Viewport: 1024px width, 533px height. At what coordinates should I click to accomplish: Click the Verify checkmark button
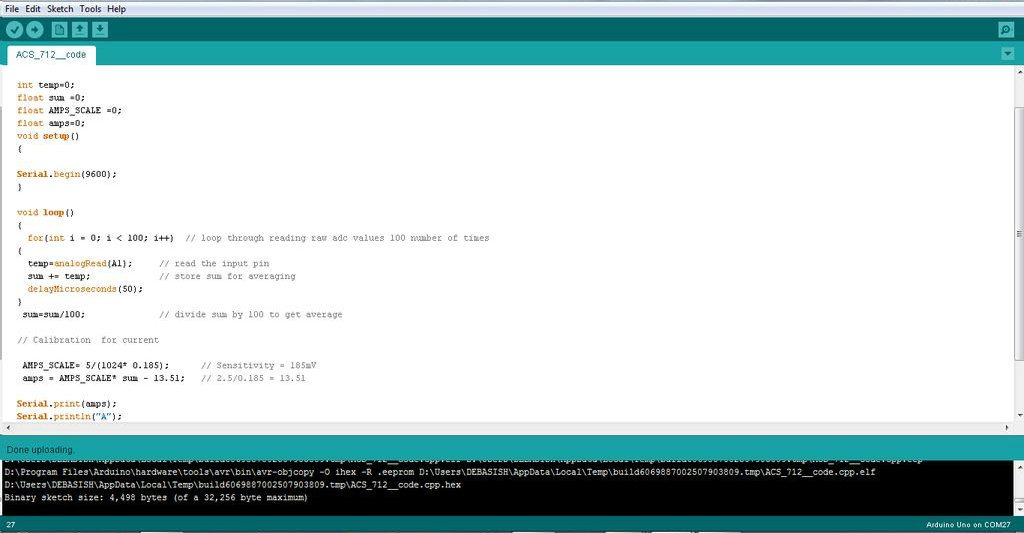14,29
